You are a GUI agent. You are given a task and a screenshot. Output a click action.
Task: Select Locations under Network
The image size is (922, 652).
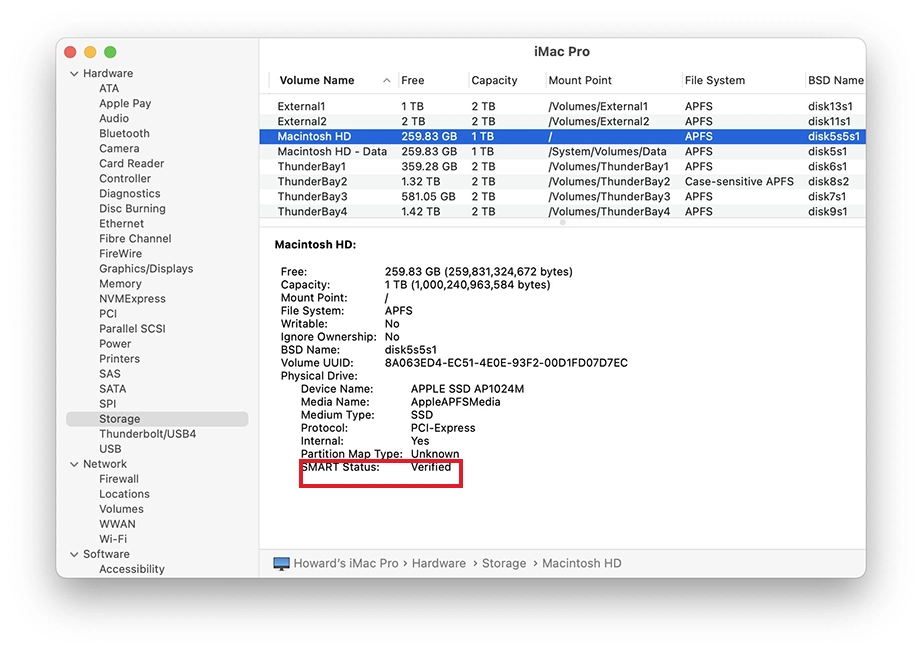[x=124, y=494]
